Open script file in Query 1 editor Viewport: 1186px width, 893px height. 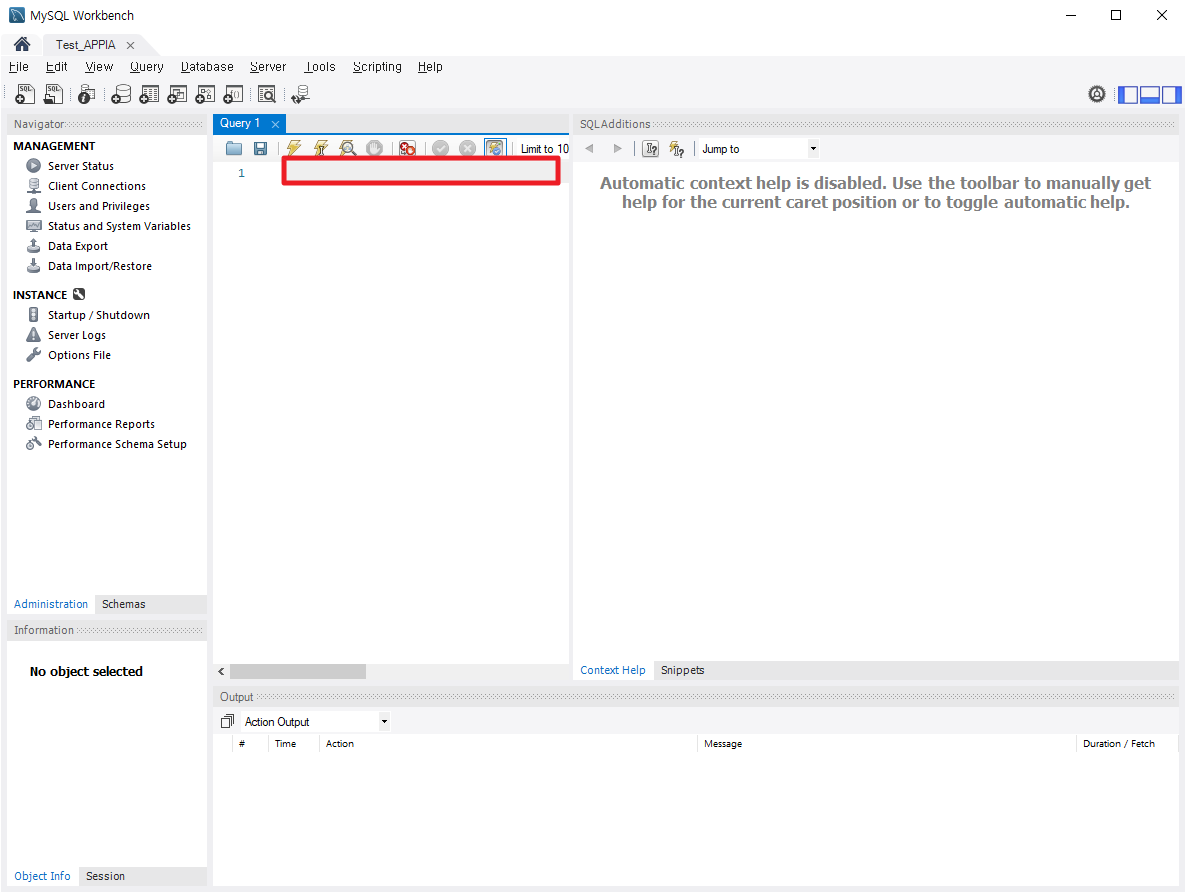(x=234, y=148)
